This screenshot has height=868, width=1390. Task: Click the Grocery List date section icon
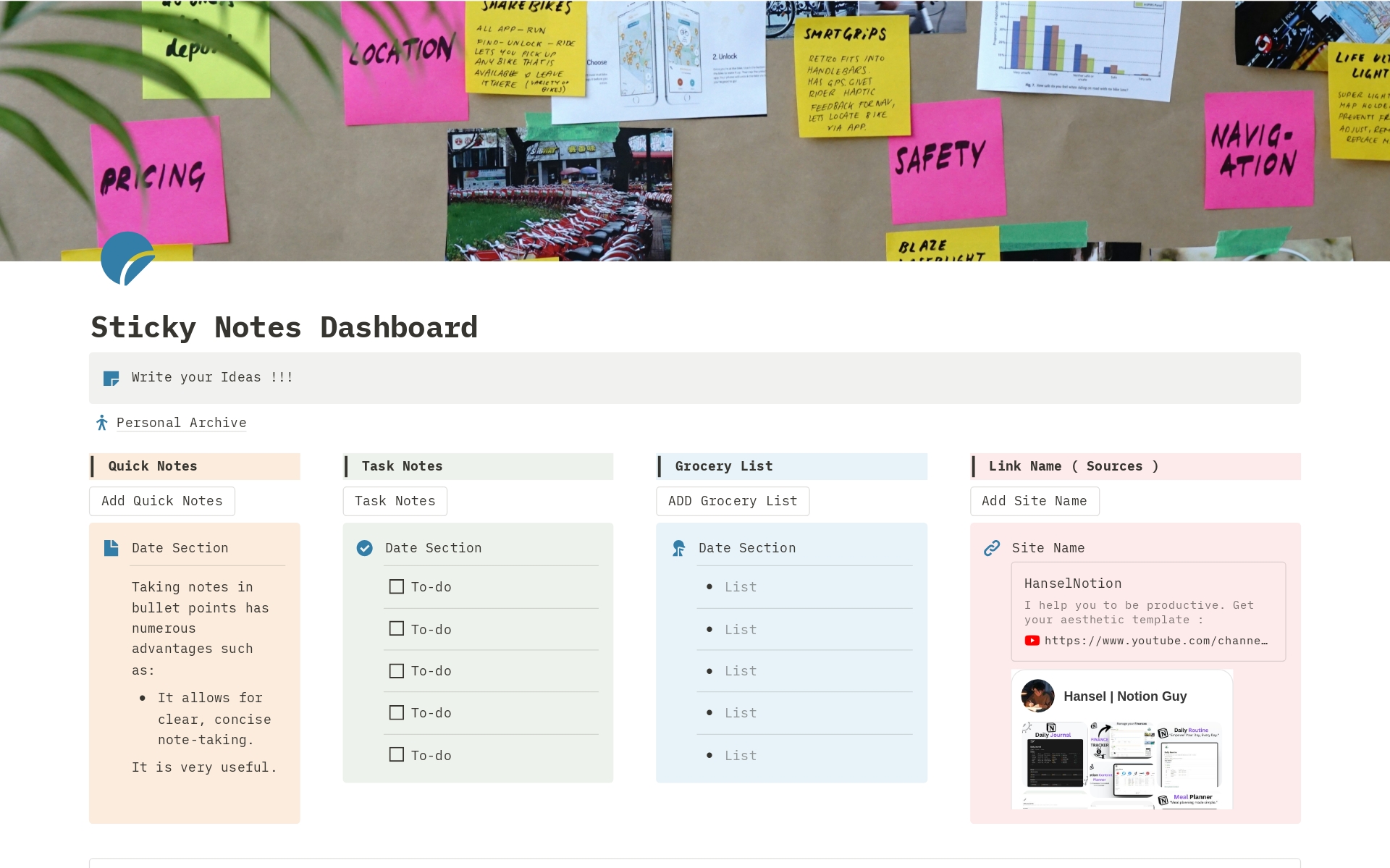678,548
